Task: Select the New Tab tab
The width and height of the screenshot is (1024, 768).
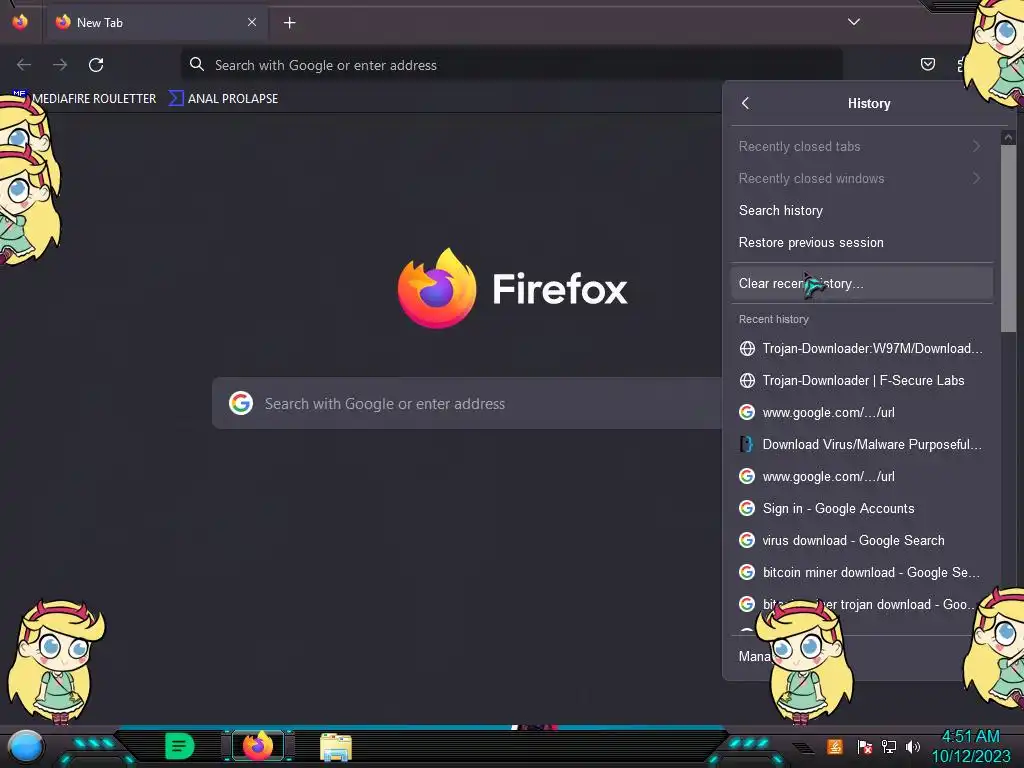Action: click(156, 23)
